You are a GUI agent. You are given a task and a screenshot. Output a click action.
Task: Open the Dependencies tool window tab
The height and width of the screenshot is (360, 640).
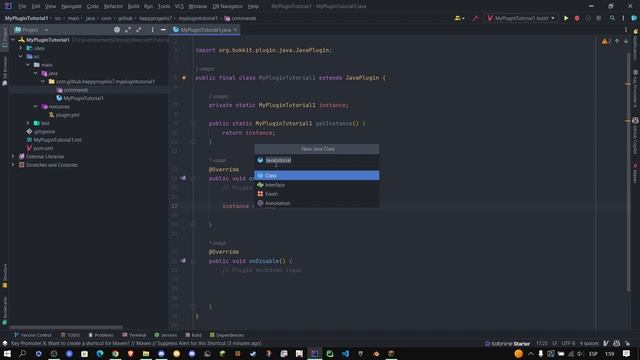pos(227,335)
